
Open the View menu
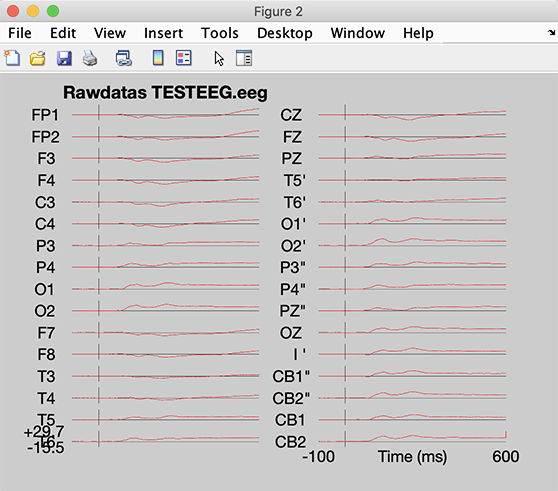(110, 33)
